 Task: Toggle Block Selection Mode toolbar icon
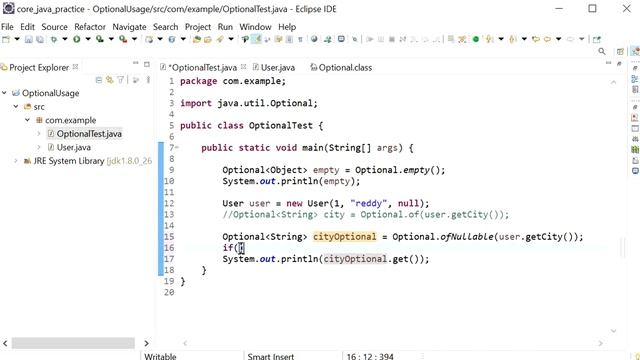289,39
